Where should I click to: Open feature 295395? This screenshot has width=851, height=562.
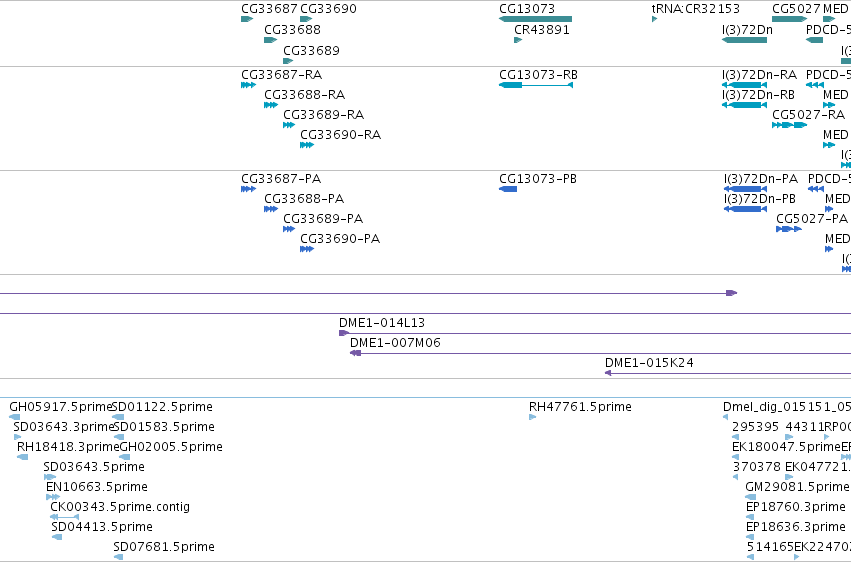point(735,437)
